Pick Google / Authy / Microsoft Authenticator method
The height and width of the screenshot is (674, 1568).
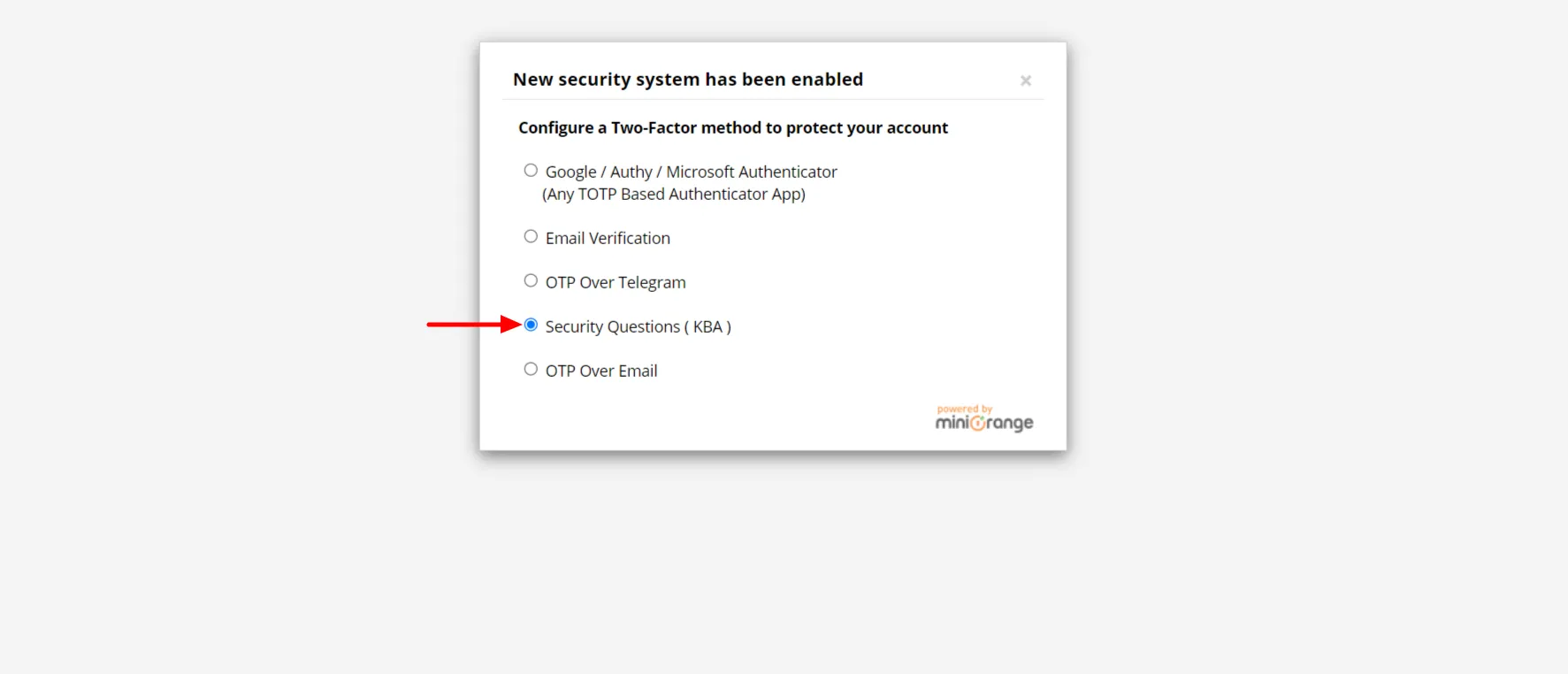[x=531, y=170]
